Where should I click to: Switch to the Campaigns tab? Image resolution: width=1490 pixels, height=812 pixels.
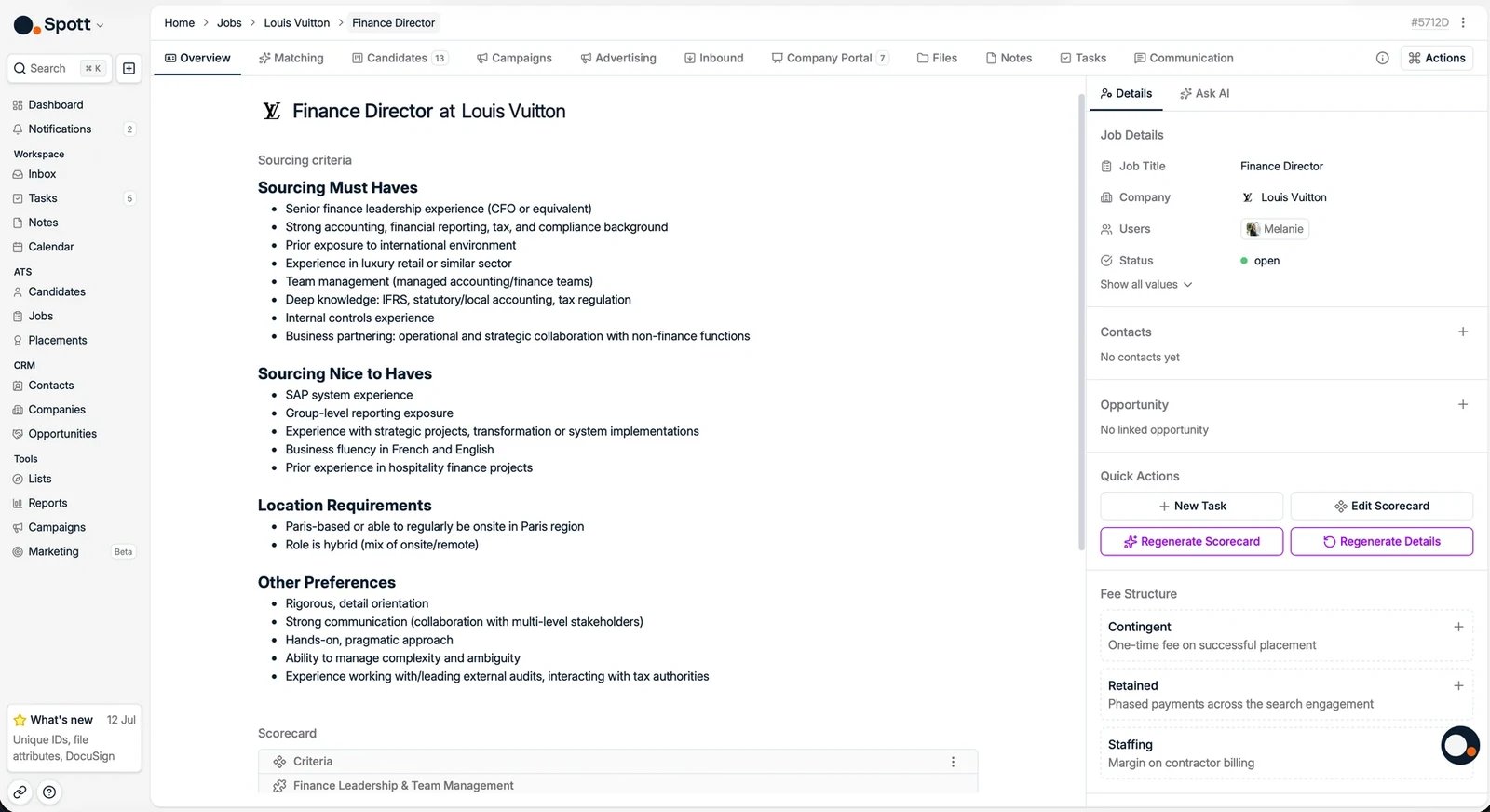pos(514,58)
